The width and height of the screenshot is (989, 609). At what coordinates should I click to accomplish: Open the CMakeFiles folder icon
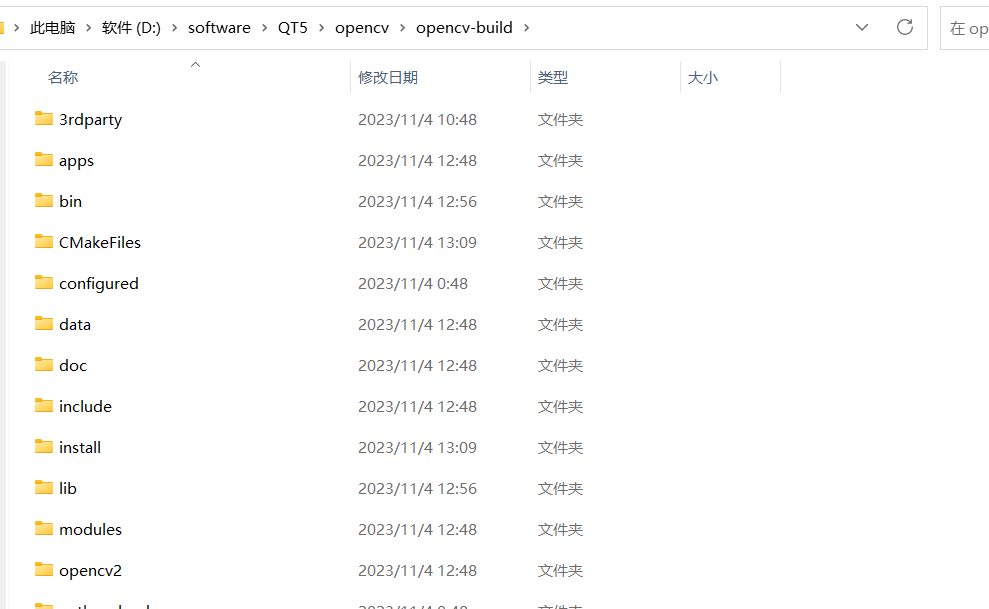pos(42,242)
